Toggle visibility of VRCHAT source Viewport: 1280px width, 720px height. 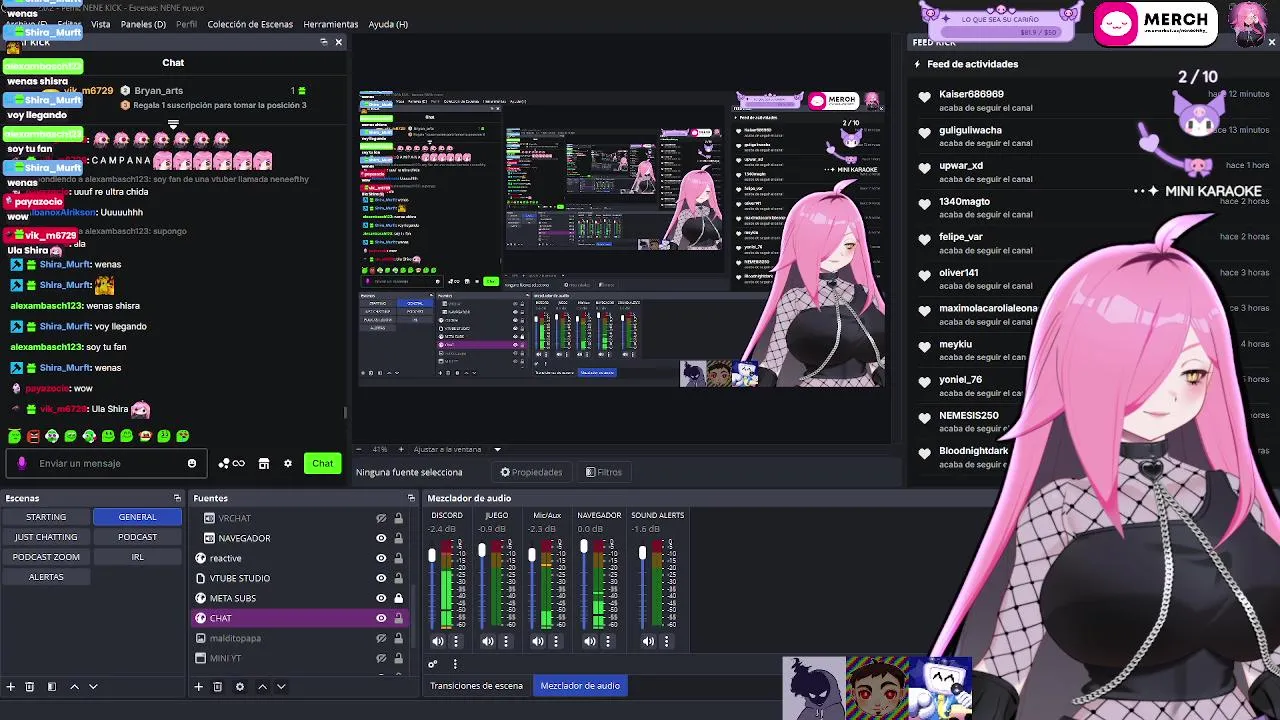pyautogui.click(x=381, y=518)
